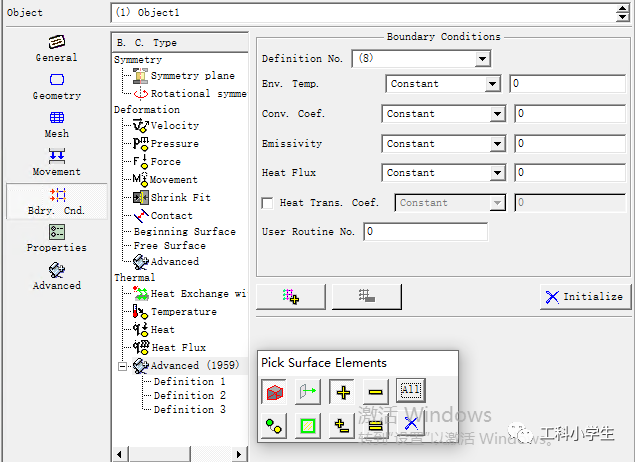This screenshot has height=462, width=635.
Task: Click the B.C. tree scroll left arrow
Action: point(120,454)
